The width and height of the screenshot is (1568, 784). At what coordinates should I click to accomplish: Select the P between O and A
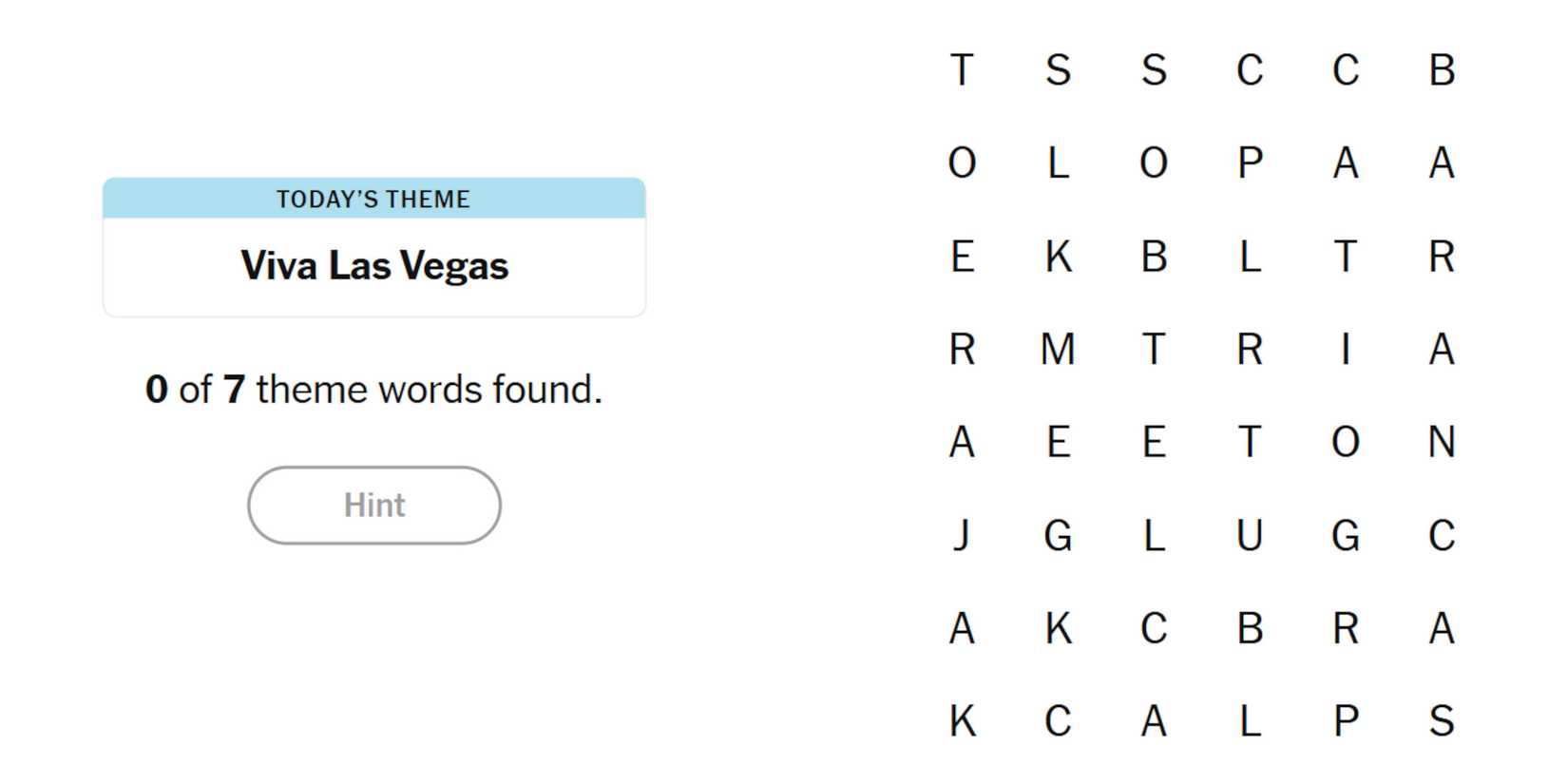(x=1250, y=163)
